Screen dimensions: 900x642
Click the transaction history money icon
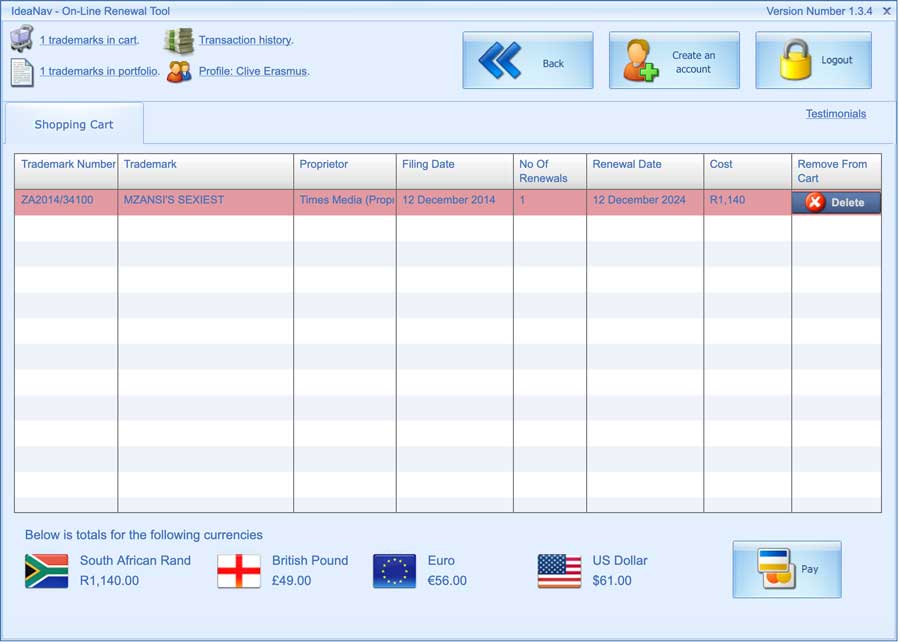click(179, 40)
